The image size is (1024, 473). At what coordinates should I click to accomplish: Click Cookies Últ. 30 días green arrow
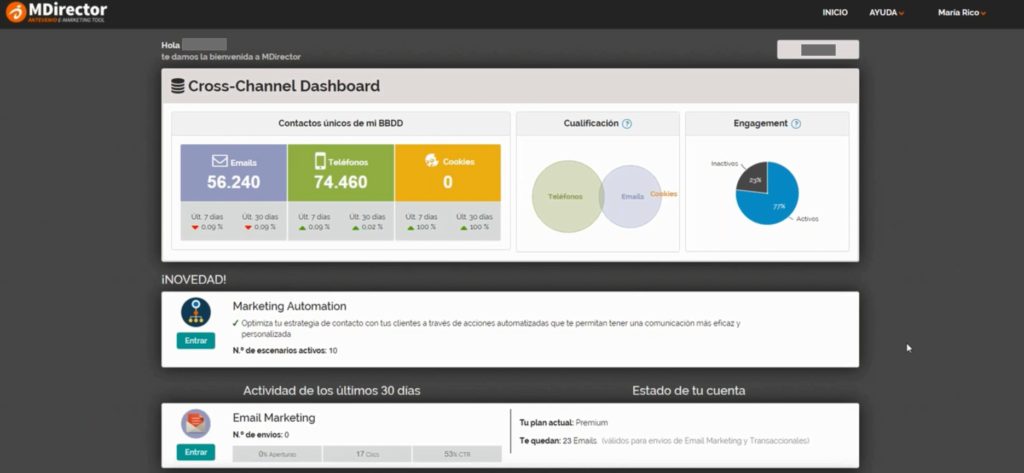coord(464,227)
